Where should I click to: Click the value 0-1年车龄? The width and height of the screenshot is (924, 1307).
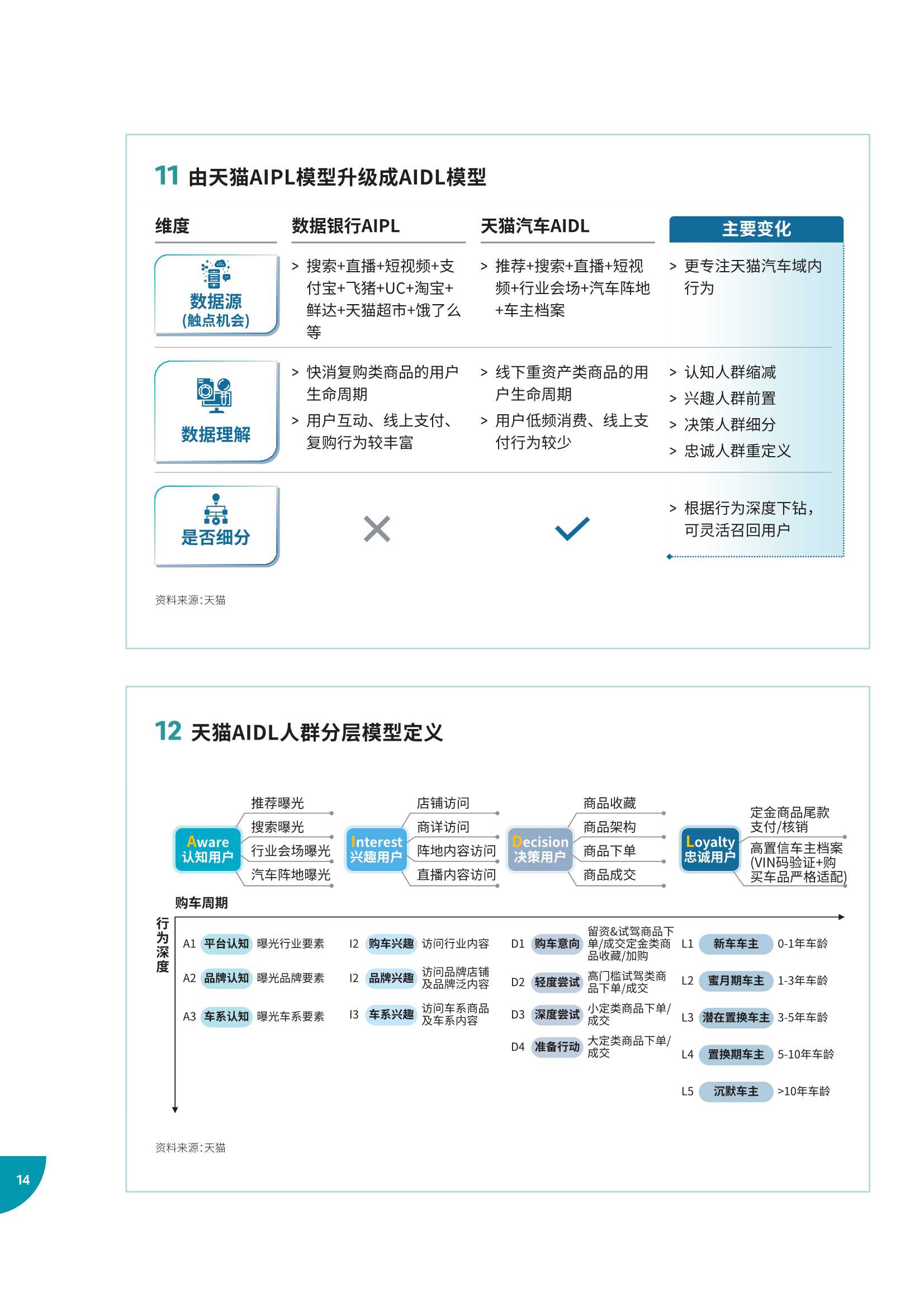pos(802,943)
